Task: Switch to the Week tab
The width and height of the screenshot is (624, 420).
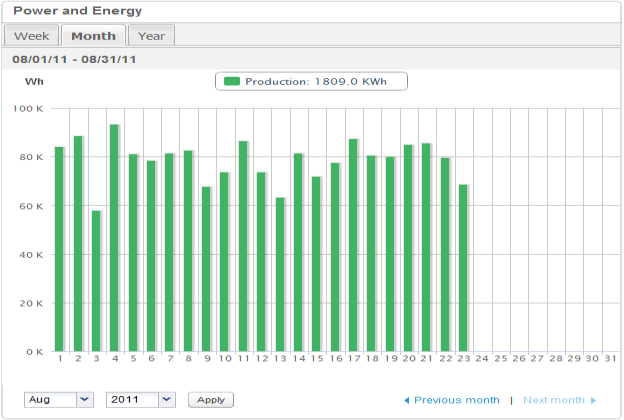Action: pyautogui.click(x=31, y=36)
